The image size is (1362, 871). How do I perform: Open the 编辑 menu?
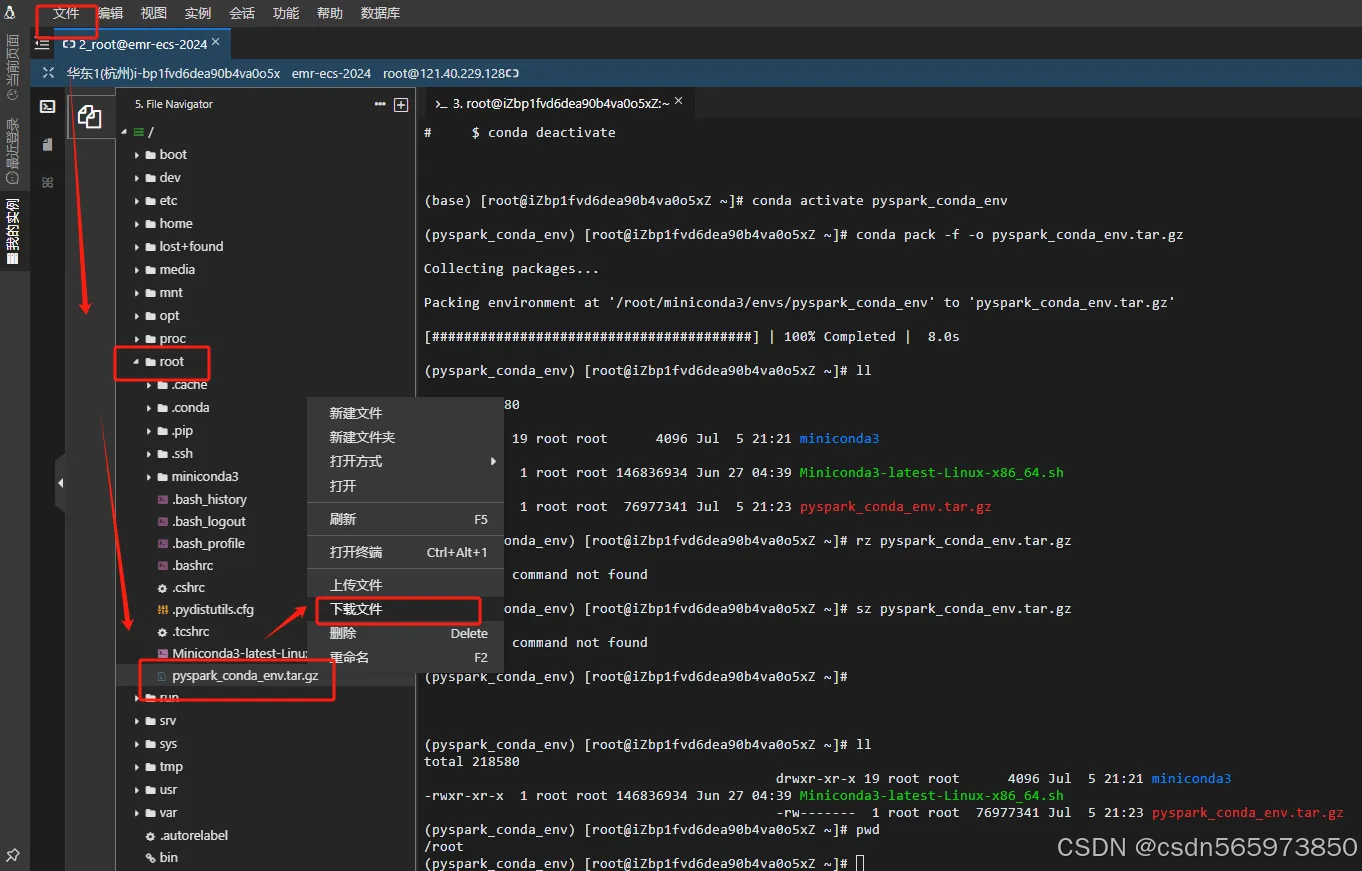[110, 13]
